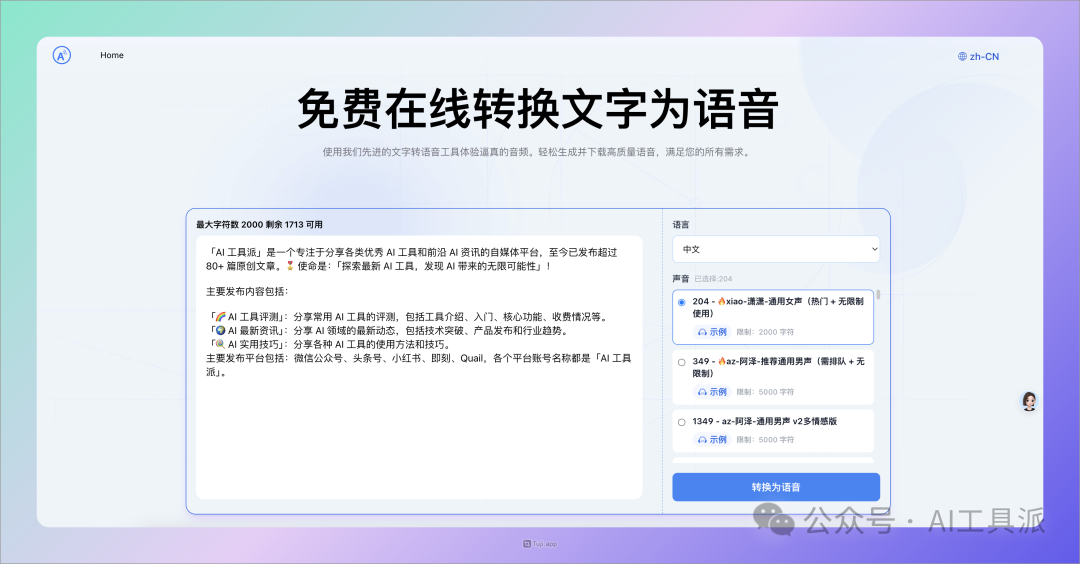Image resolution: width=1080 pixels, height=564 pixels.
Task: Switch language via zh-CN link
Action: 984,56
